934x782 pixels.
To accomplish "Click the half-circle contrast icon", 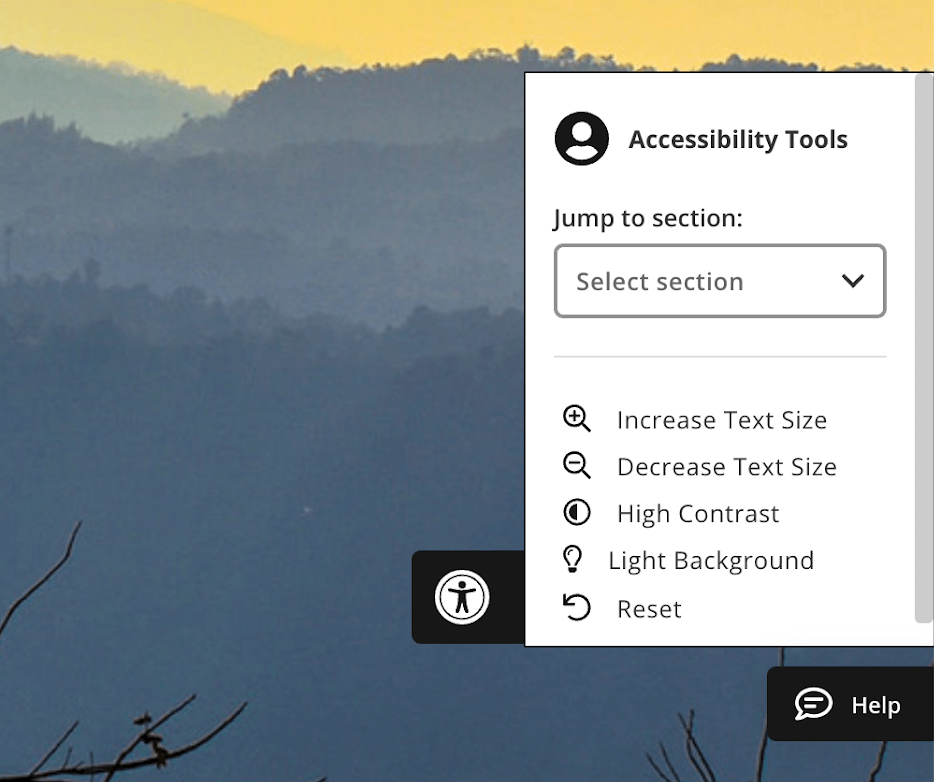I will [577, 512].
